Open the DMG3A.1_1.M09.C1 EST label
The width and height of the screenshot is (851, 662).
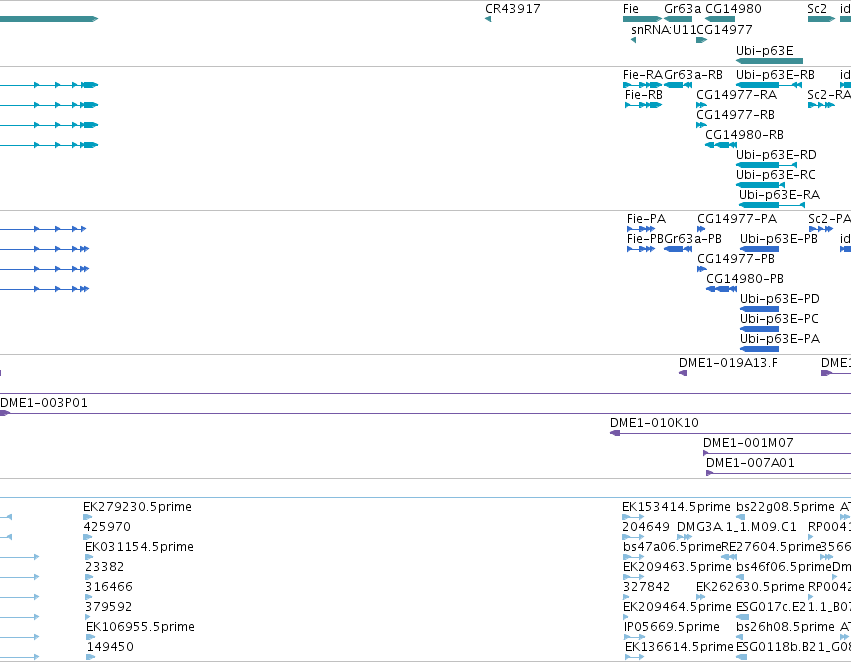pos(736,527)
